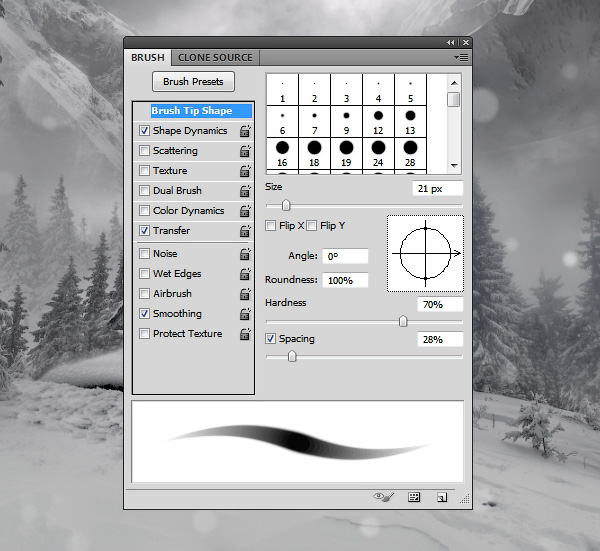Click the lock icon next to Dual Brush
The height and width of the screenshot is (551, 600).
245,191
